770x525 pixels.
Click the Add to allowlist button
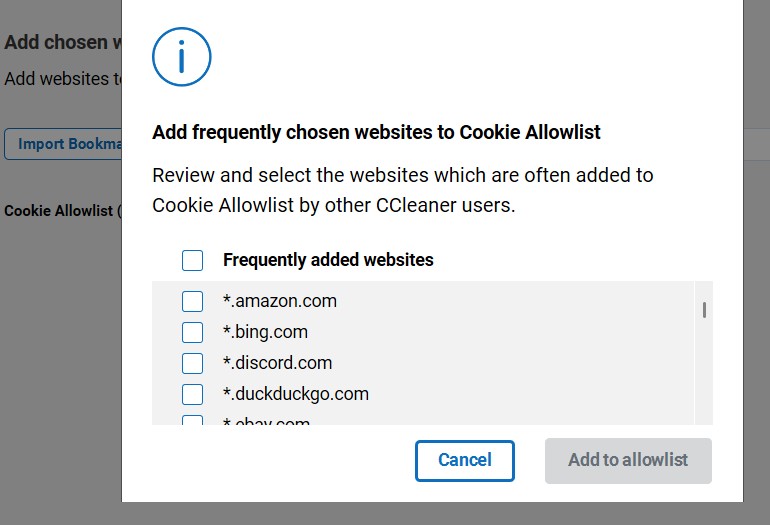(x=628, y=461)
